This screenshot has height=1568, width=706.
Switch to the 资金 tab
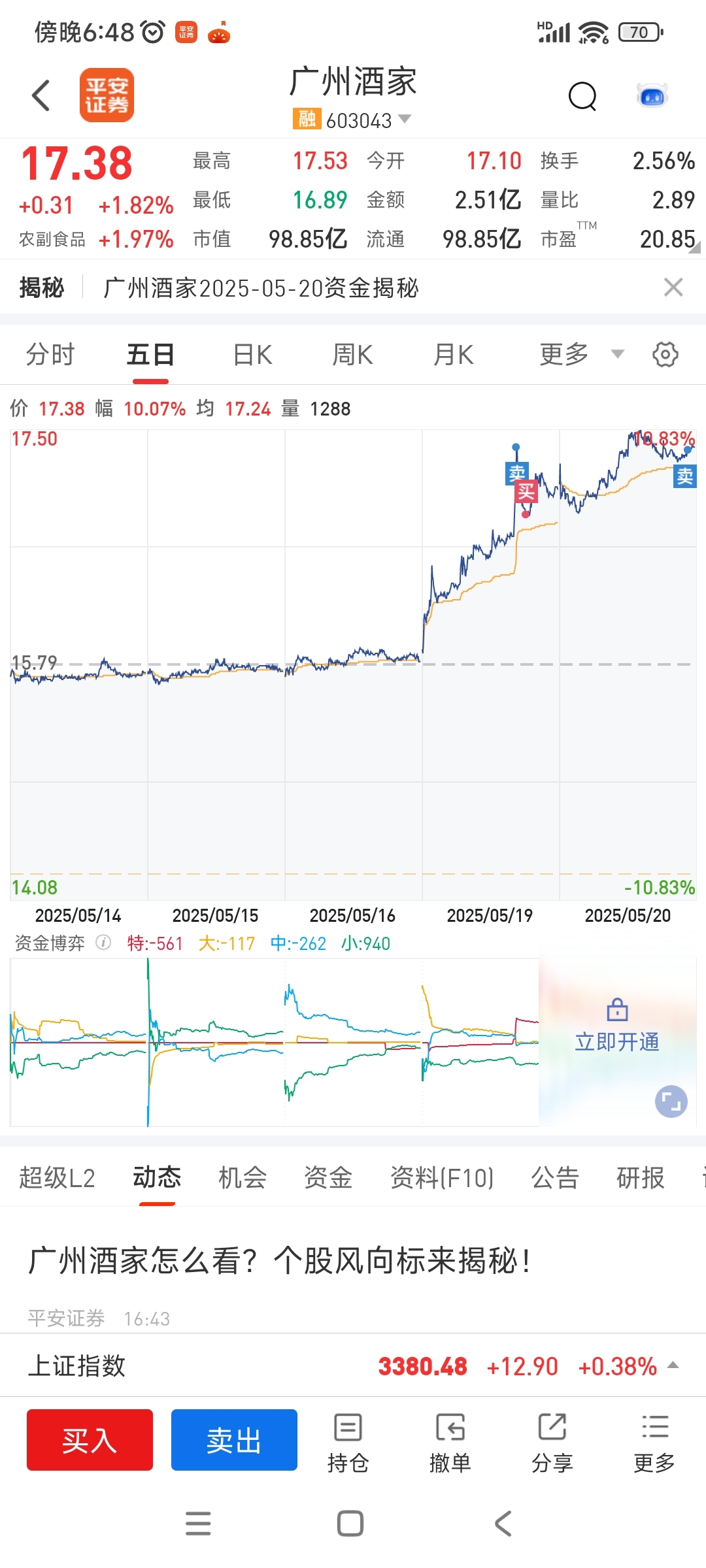pos(328,1178)
